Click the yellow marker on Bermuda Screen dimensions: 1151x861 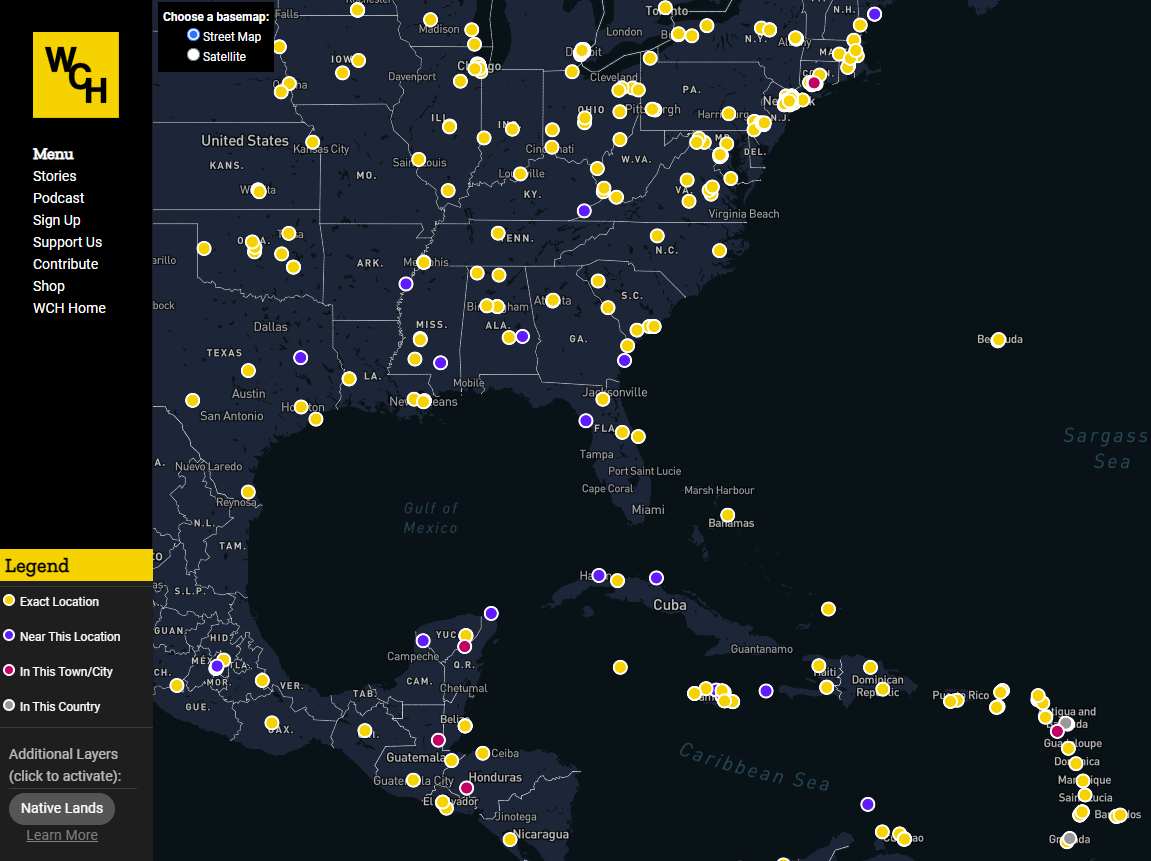tap(996, 340)
